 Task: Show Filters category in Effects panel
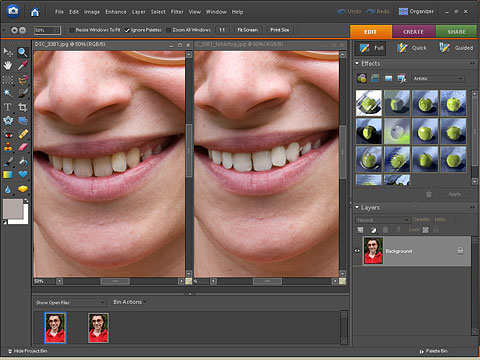tap(362, 78)
